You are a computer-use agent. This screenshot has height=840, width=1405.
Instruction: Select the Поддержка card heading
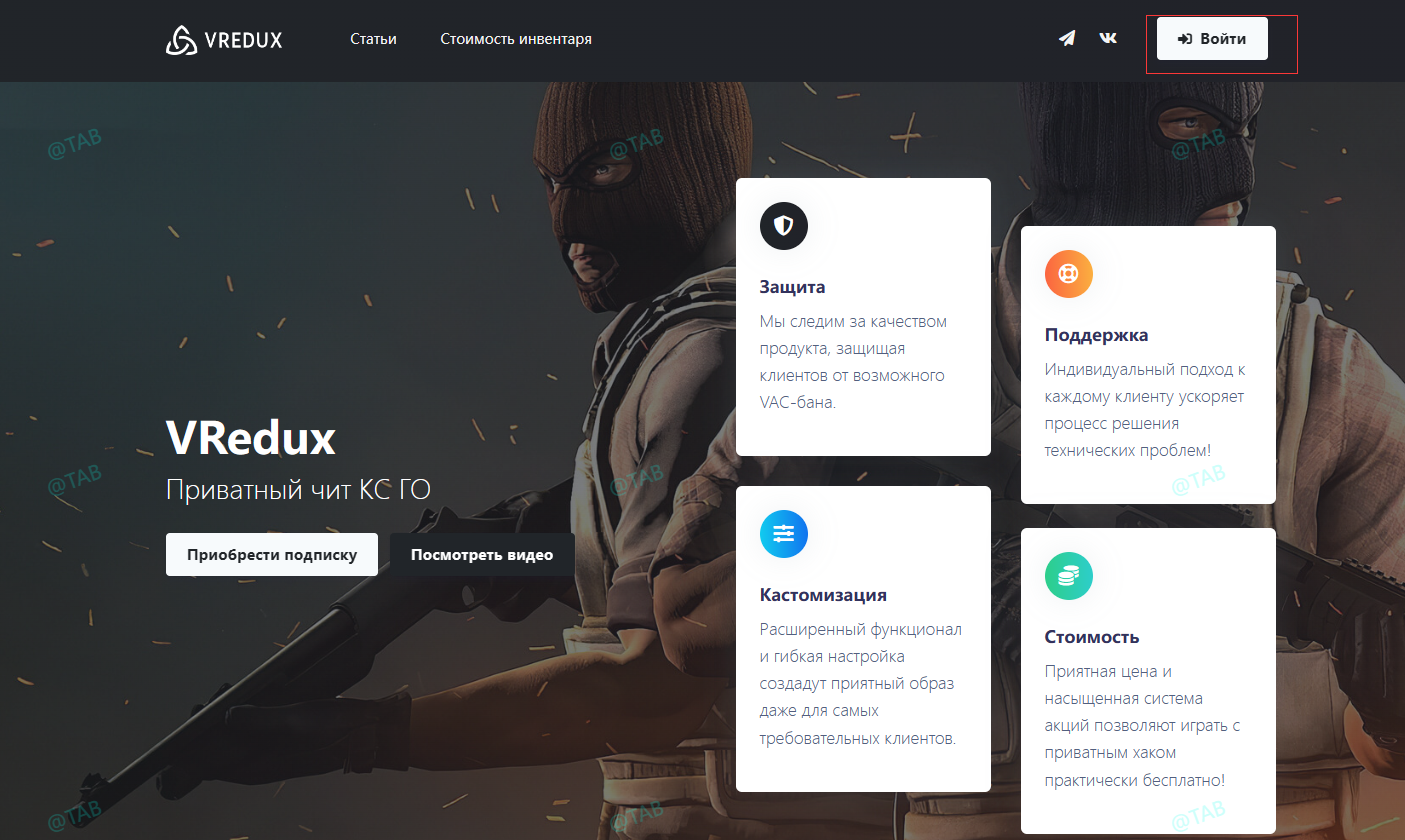point(1096,335)
